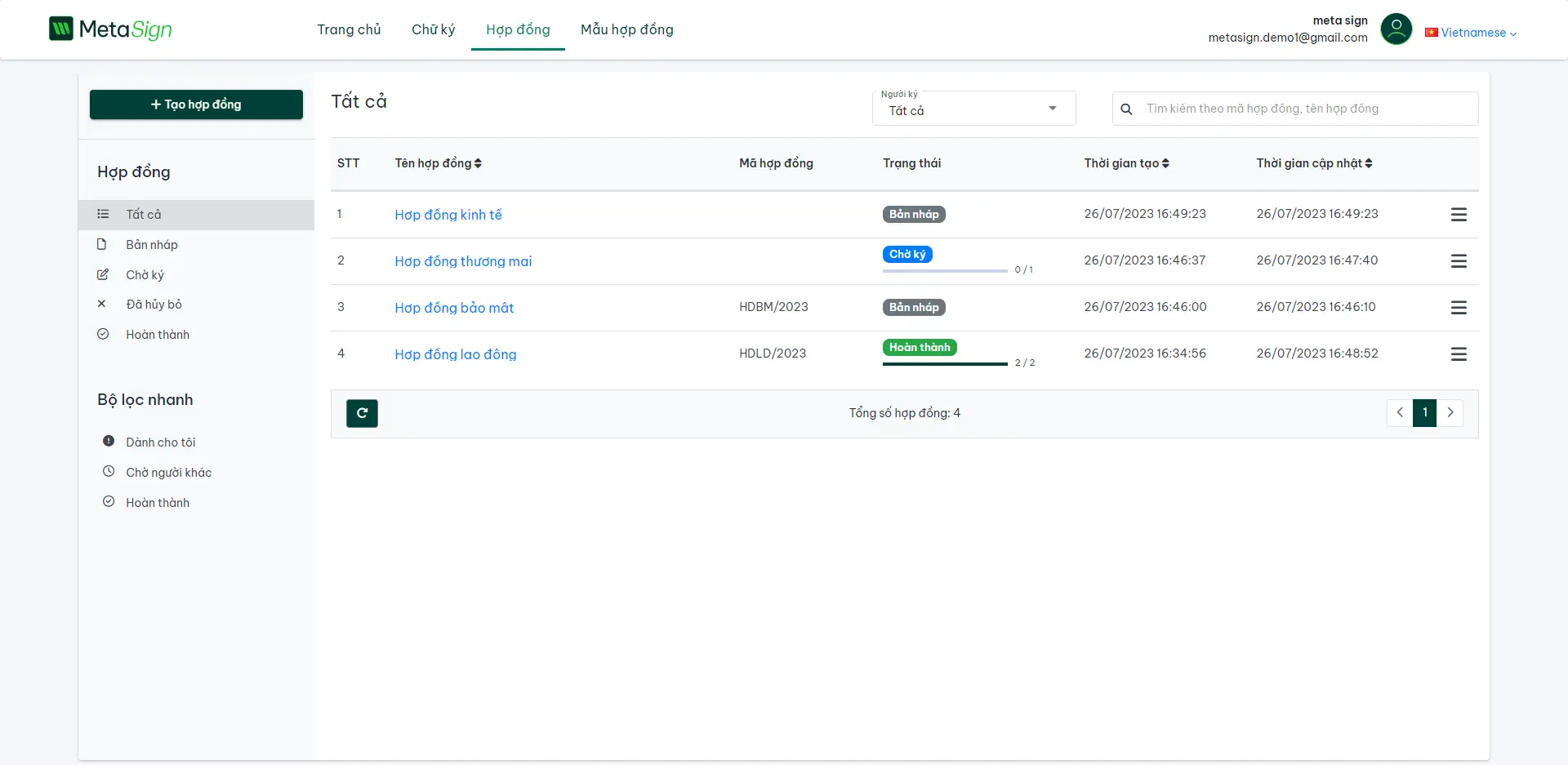
Task: Open action menu for Hợp đồng kinh tế
Action: 1459,215
